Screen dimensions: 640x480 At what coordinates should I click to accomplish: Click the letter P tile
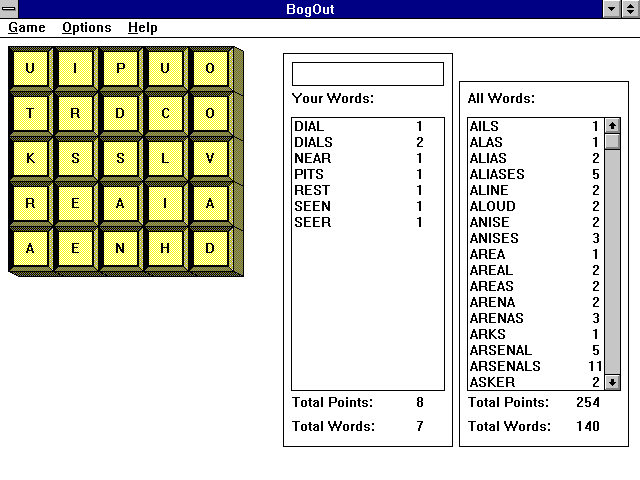[120, 68]
